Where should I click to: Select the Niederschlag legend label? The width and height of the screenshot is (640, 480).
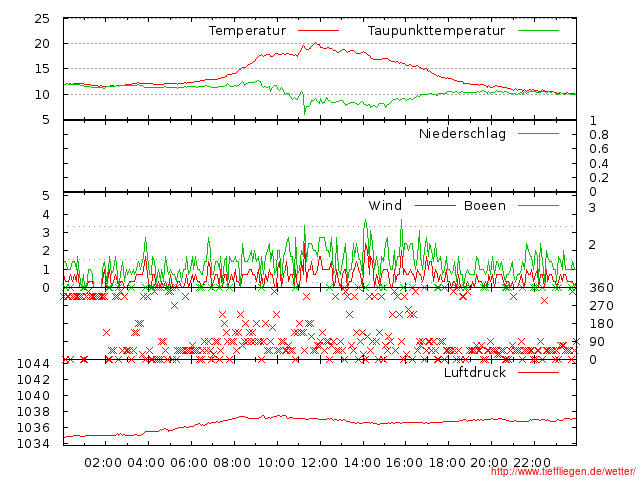462,133
